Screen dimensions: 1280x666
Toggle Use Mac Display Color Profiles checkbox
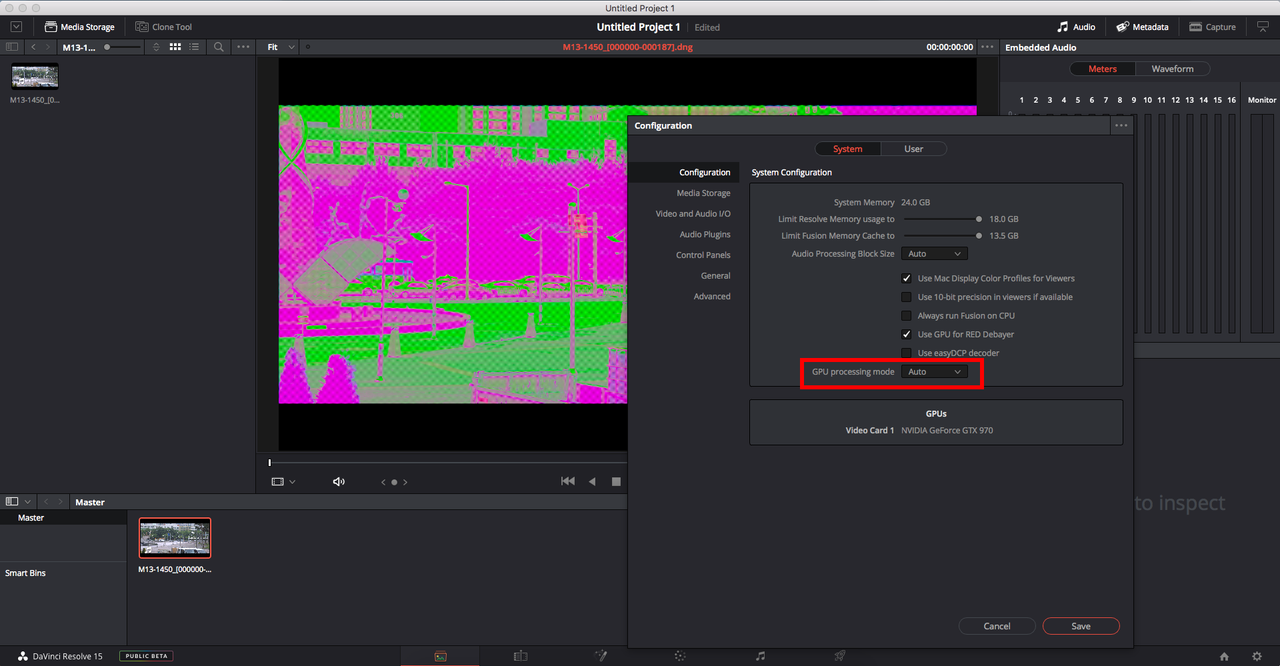click(907, 278)
